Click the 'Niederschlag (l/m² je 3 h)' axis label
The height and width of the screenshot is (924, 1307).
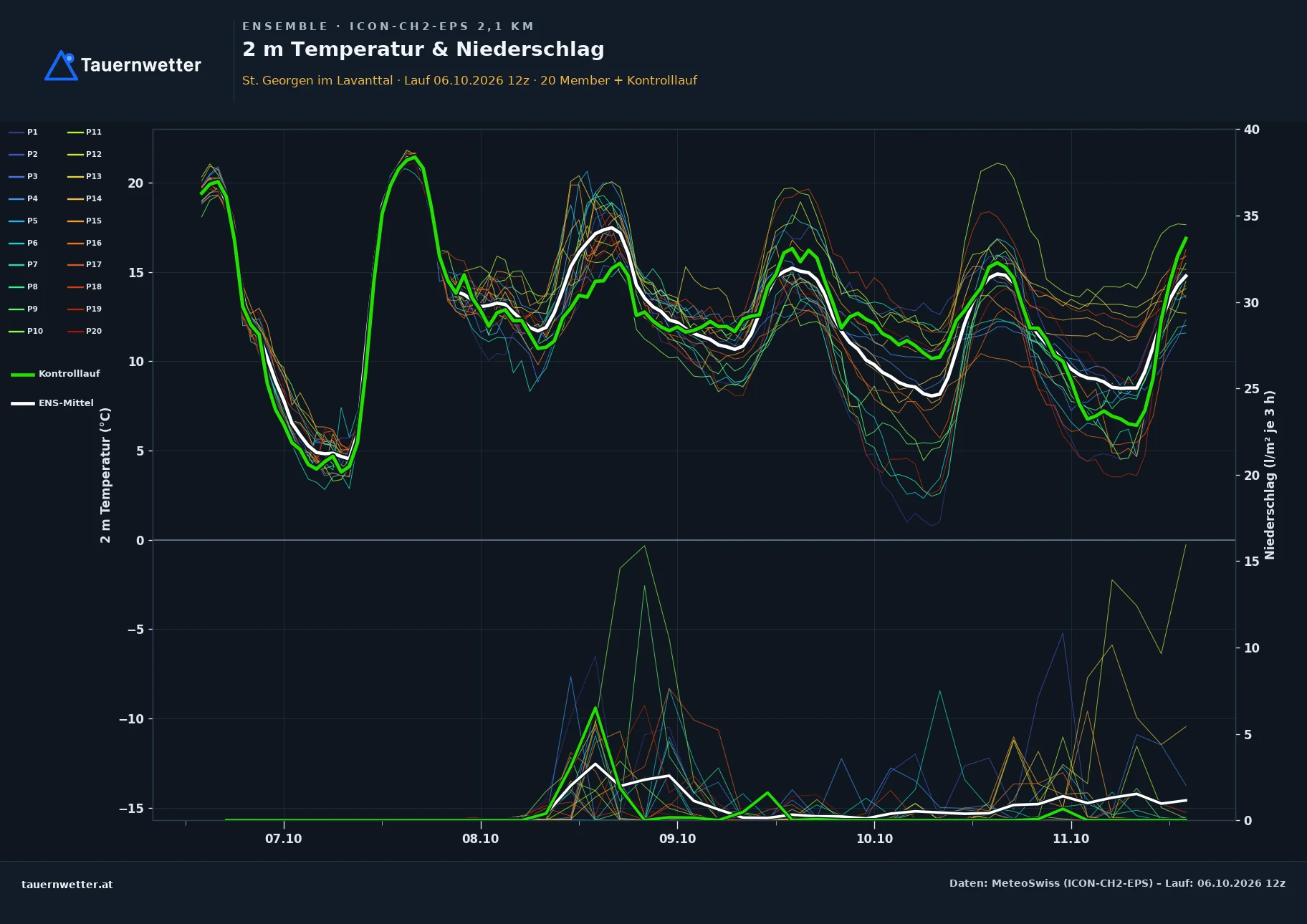(x=1270, y=475)
